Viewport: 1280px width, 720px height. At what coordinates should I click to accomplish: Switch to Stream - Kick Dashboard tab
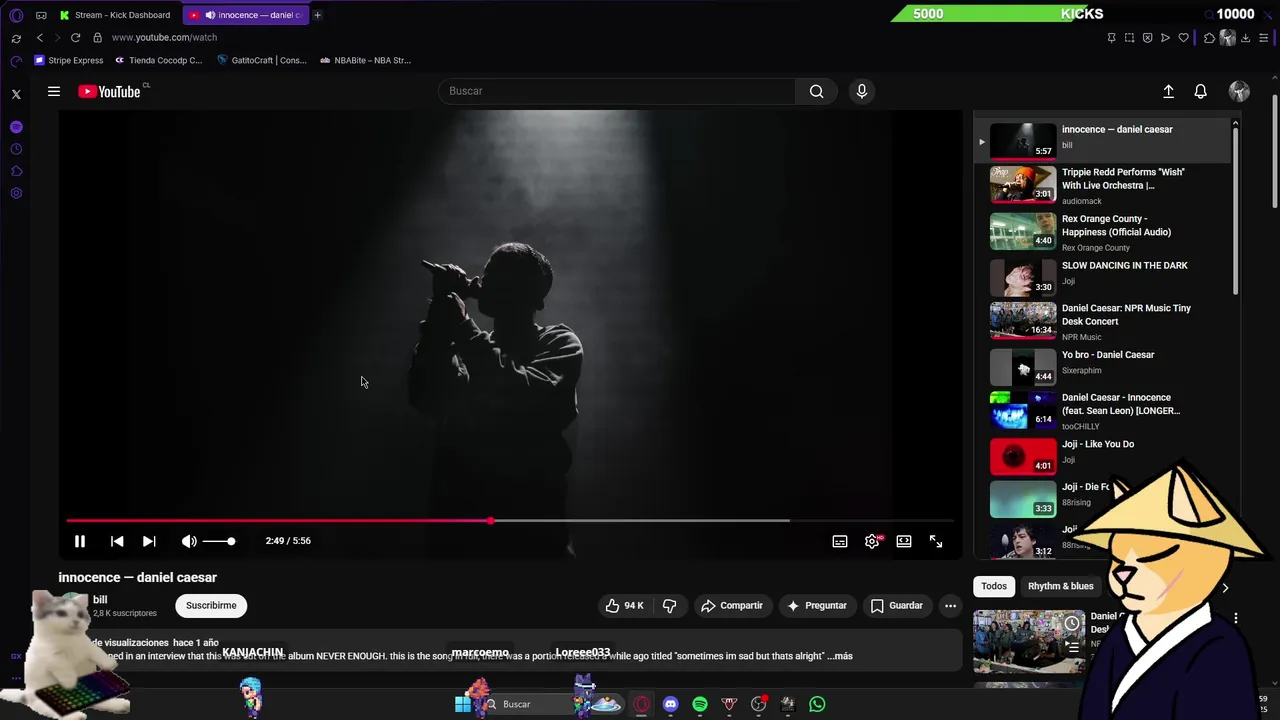coord(115,15)
